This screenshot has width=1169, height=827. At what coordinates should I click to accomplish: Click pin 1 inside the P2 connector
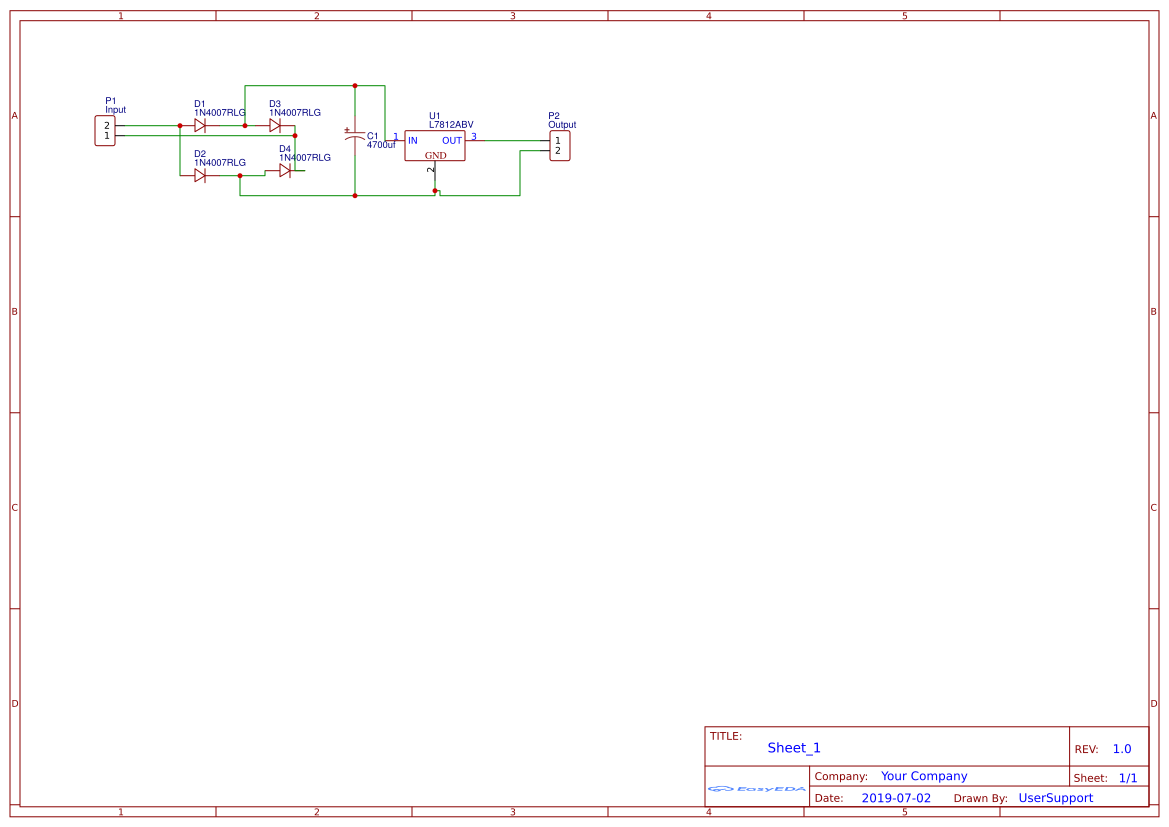[x=558, y=141]
